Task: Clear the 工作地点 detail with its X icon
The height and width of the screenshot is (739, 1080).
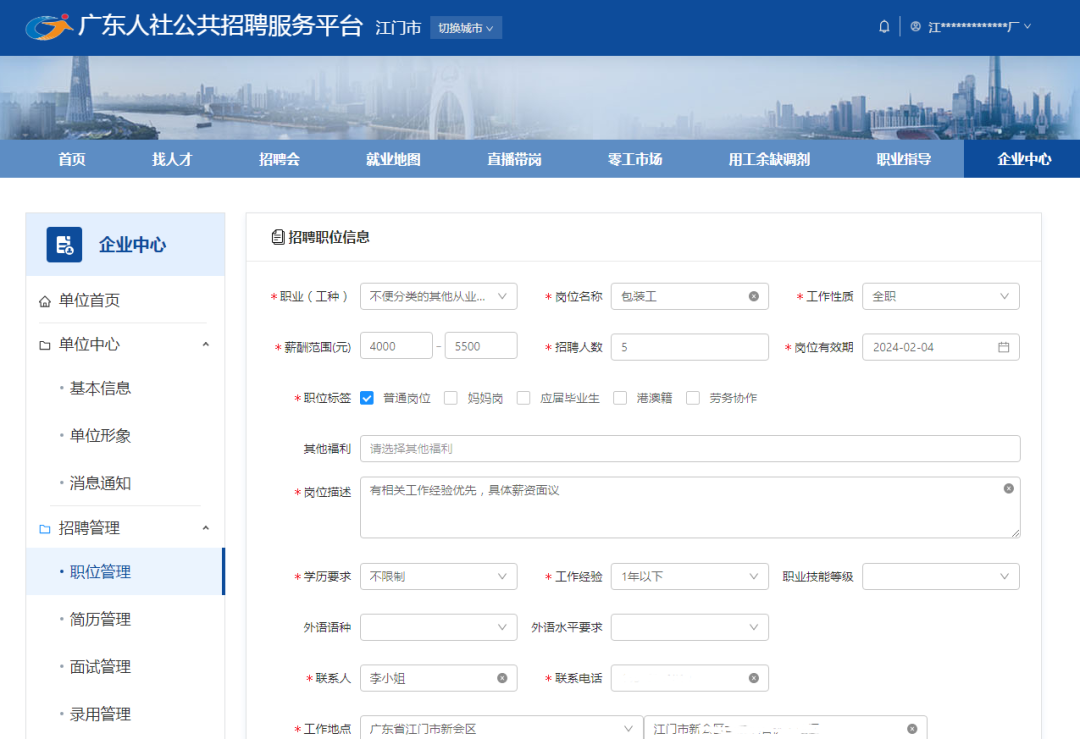Action: [x=909, y=728]
